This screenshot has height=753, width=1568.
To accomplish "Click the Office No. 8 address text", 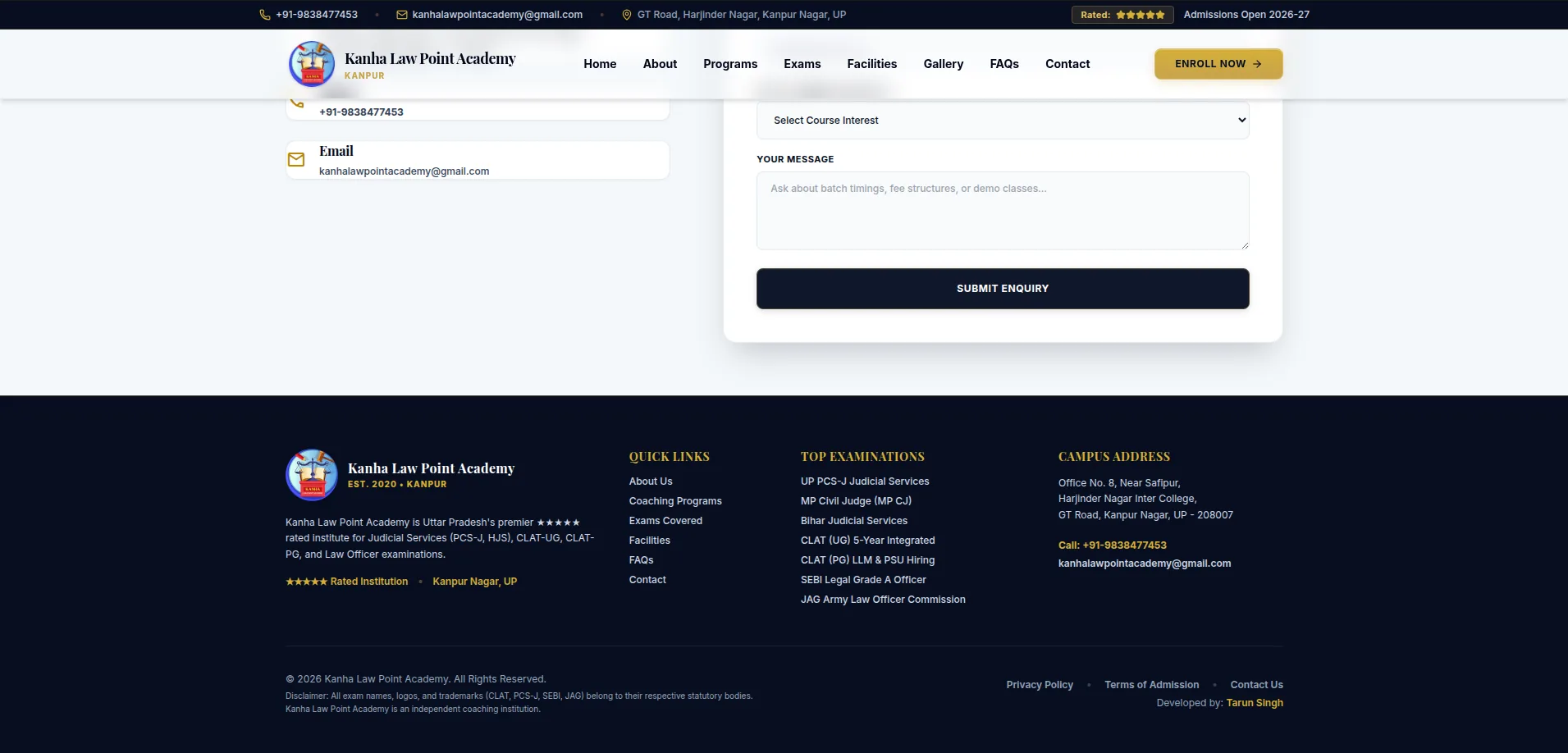I will pyautogui.click(x=1145, y=499).
